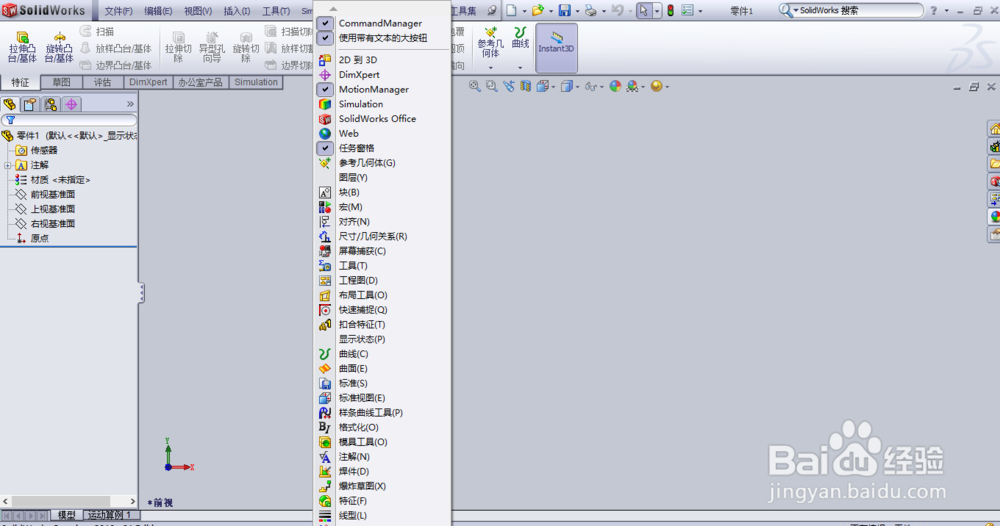Open the 文件(F) menu
Viewport: 1000px width, 526px height.
coord(119,11)
